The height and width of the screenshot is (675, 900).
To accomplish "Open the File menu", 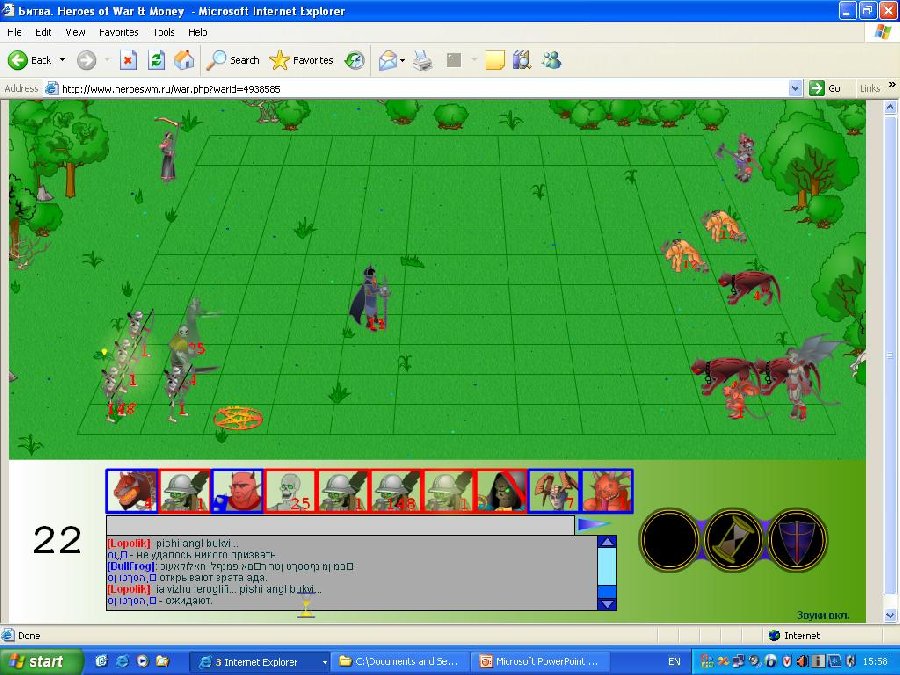I will click(x=15, y=32).
